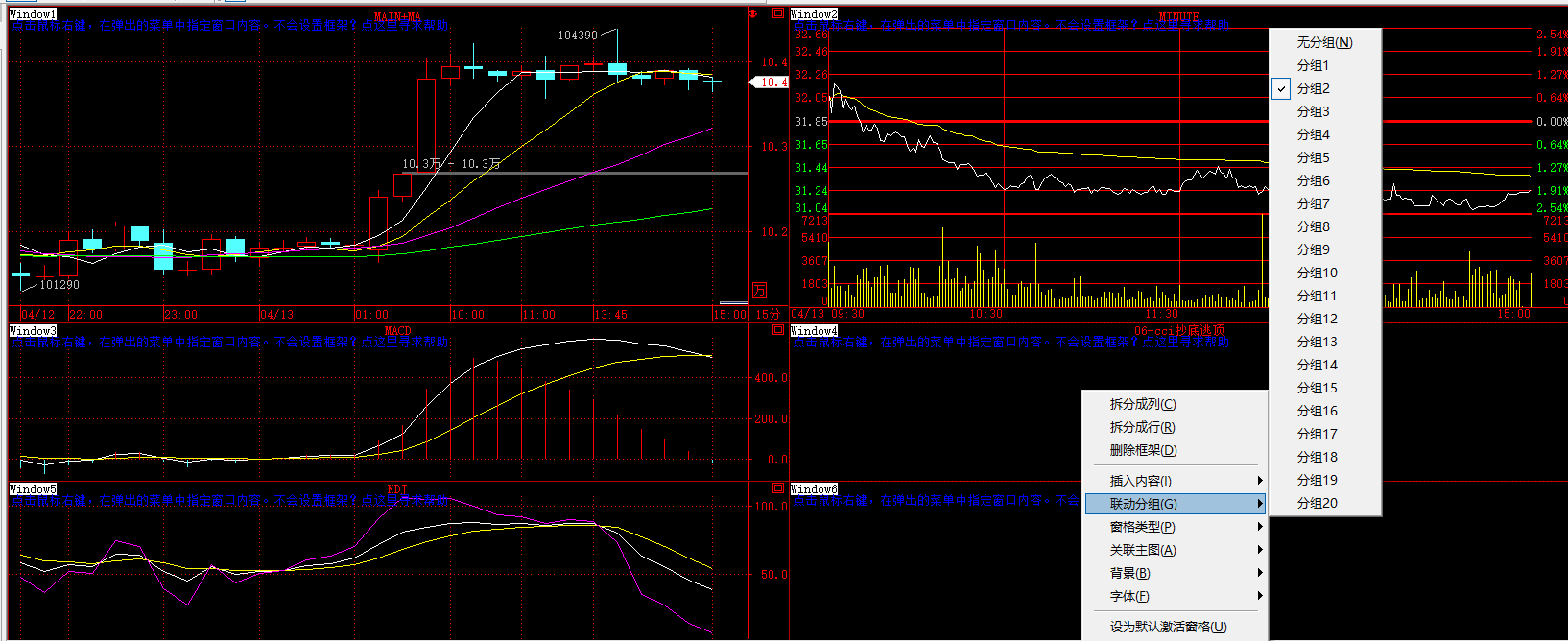This screenshot has height=641, width=1568.
Task: Expand the 联动分组(G) submenu
Action: 1176,504
